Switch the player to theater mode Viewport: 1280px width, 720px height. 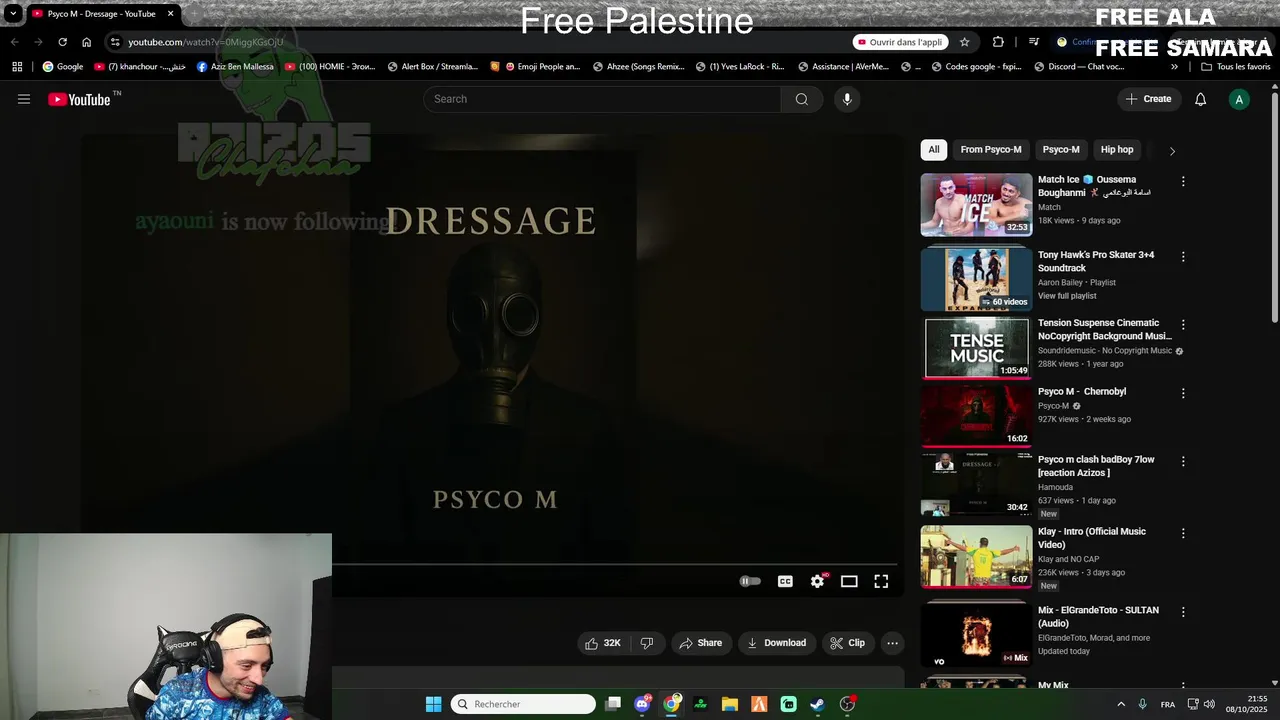click(849, 581)
